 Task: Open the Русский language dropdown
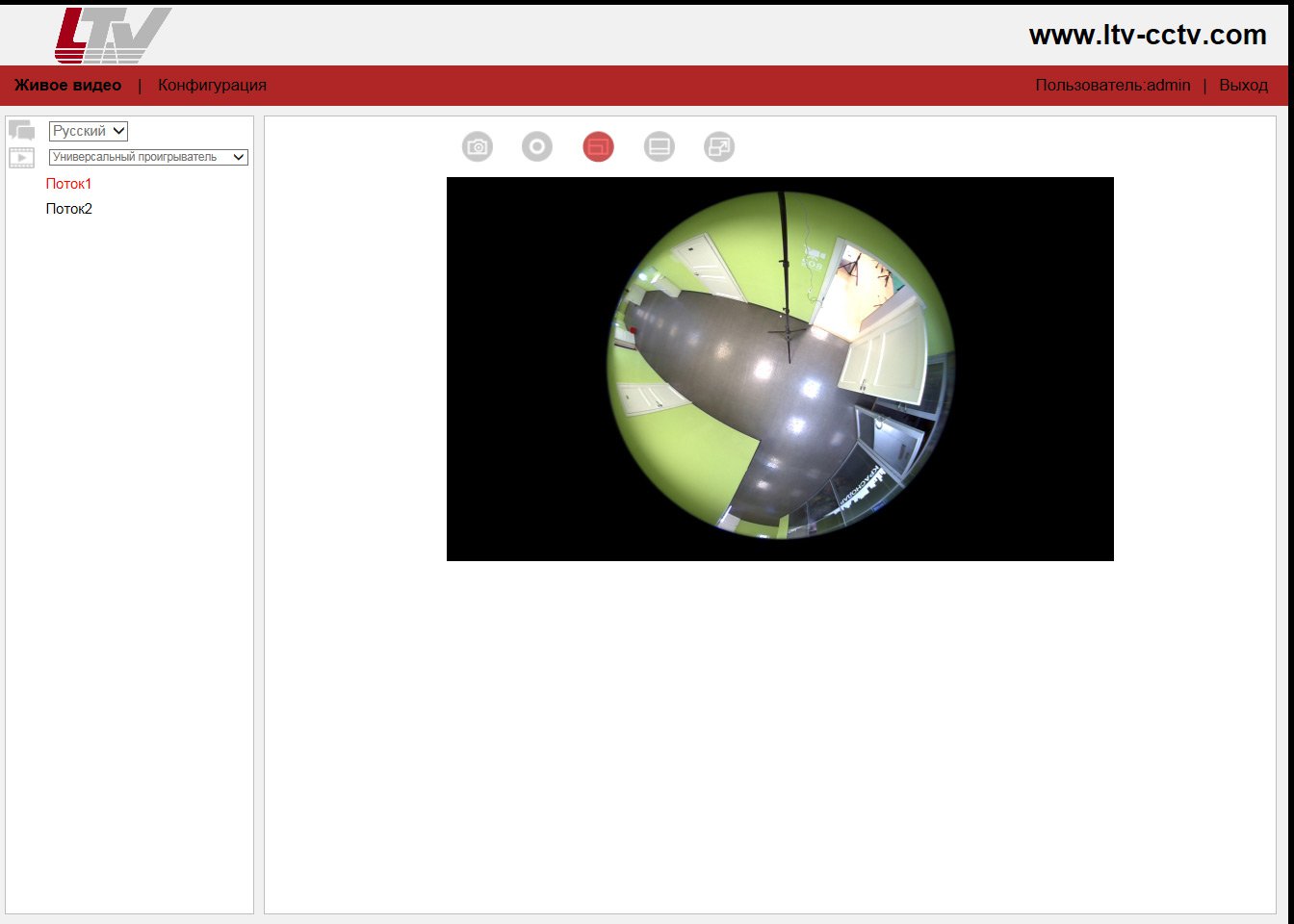coord(89,131)
